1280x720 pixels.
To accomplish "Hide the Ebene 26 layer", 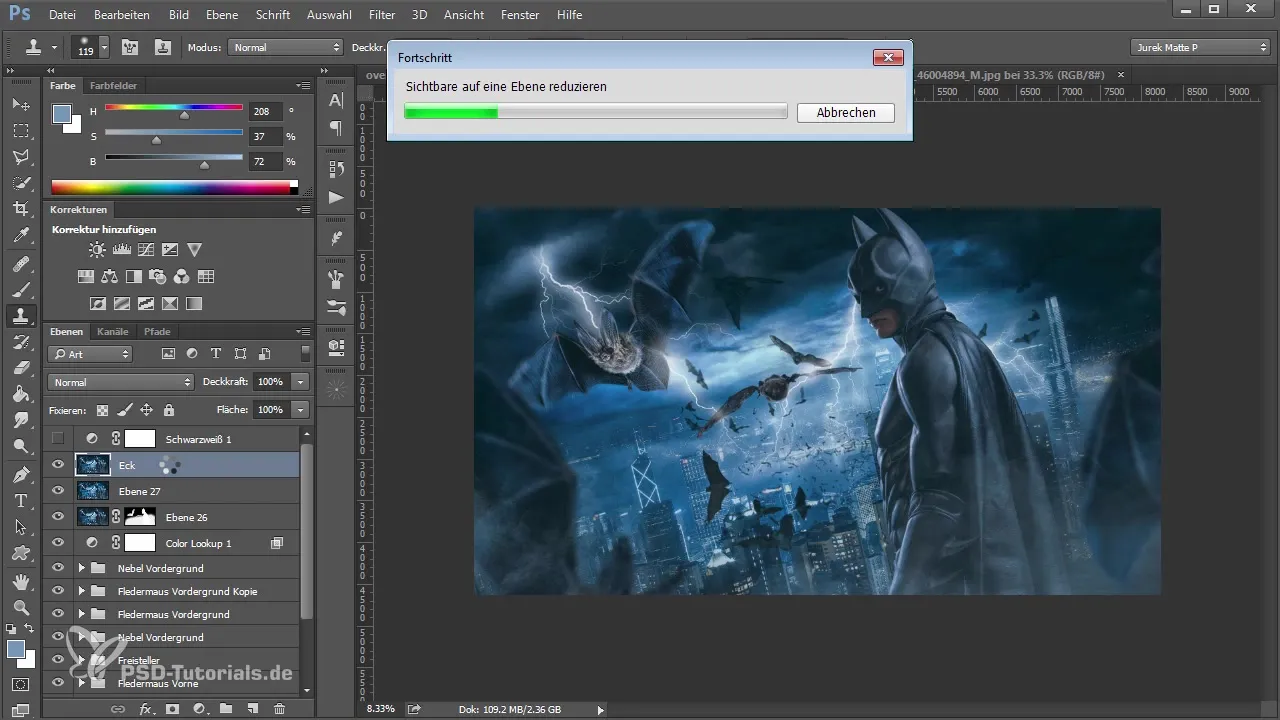I will (x=58, y=516).
